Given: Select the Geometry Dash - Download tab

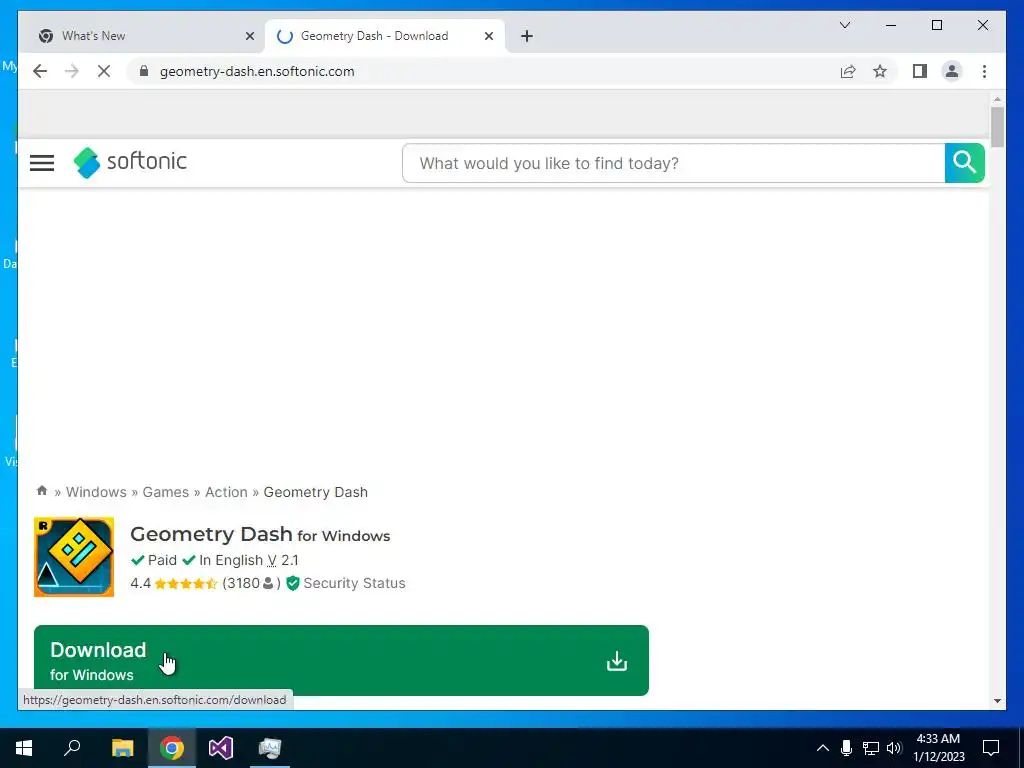Looking at the screenshot, I should click(384, 36).
